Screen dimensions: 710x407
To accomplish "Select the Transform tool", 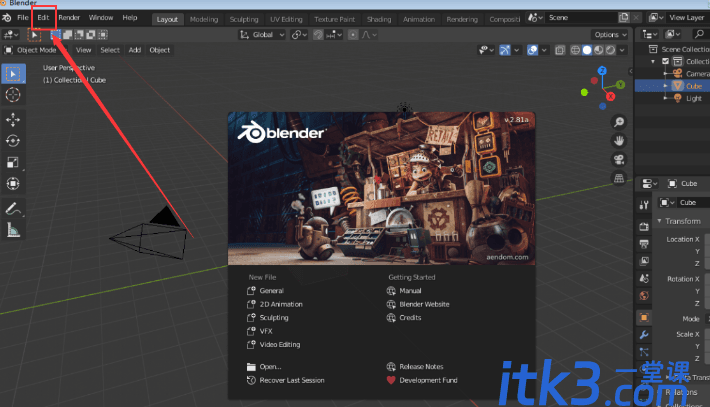I will pos(13,183).
